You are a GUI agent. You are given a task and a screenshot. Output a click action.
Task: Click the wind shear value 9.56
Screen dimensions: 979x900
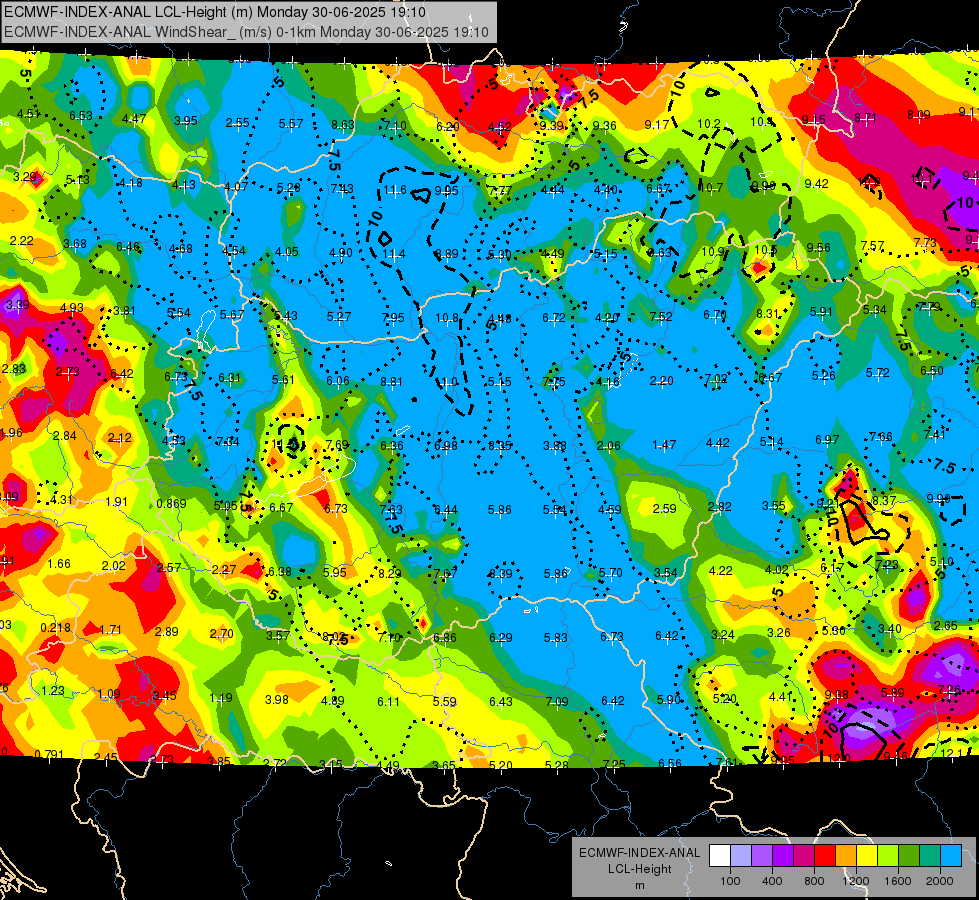point(819,247)
